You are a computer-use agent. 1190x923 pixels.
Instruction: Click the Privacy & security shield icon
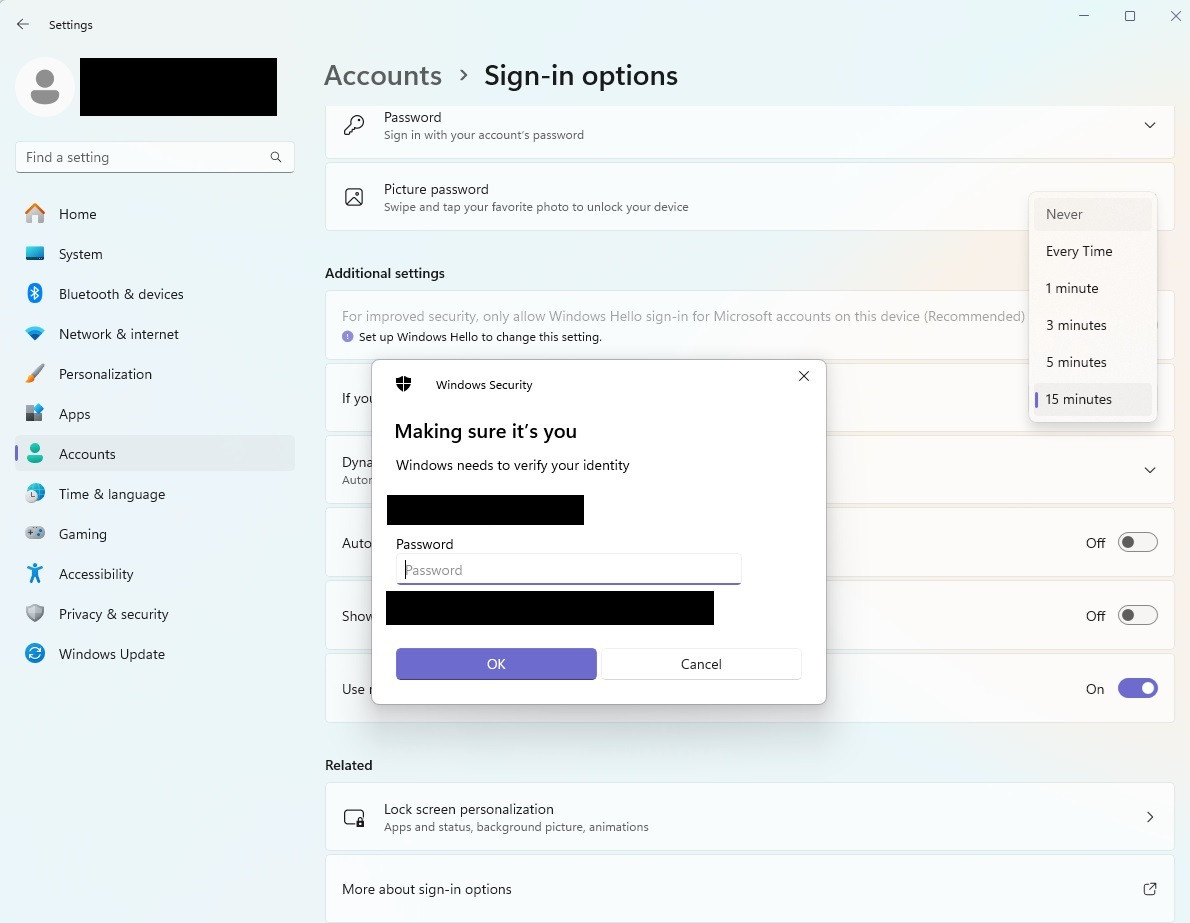(x=35, y=613)
